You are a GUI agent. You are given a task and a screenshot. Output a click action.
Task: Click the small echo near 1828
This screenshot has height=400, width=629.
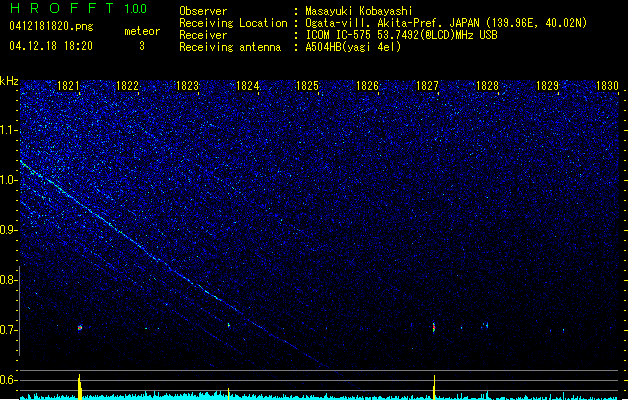pyautogui.click(x=485, y=325)
